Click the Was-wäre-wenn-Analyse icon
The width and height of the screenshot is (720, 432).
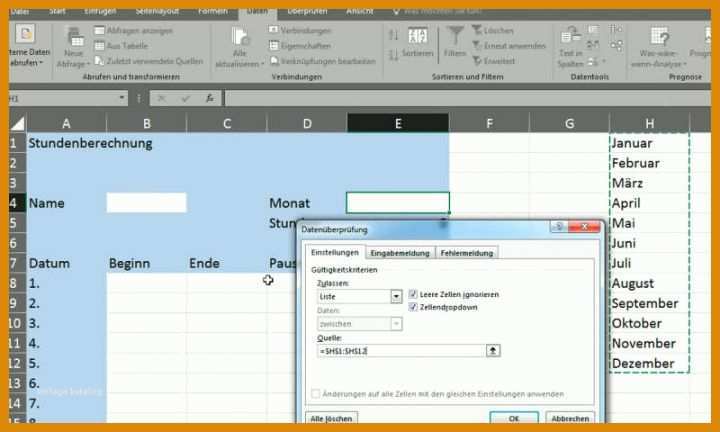point(659,36)
